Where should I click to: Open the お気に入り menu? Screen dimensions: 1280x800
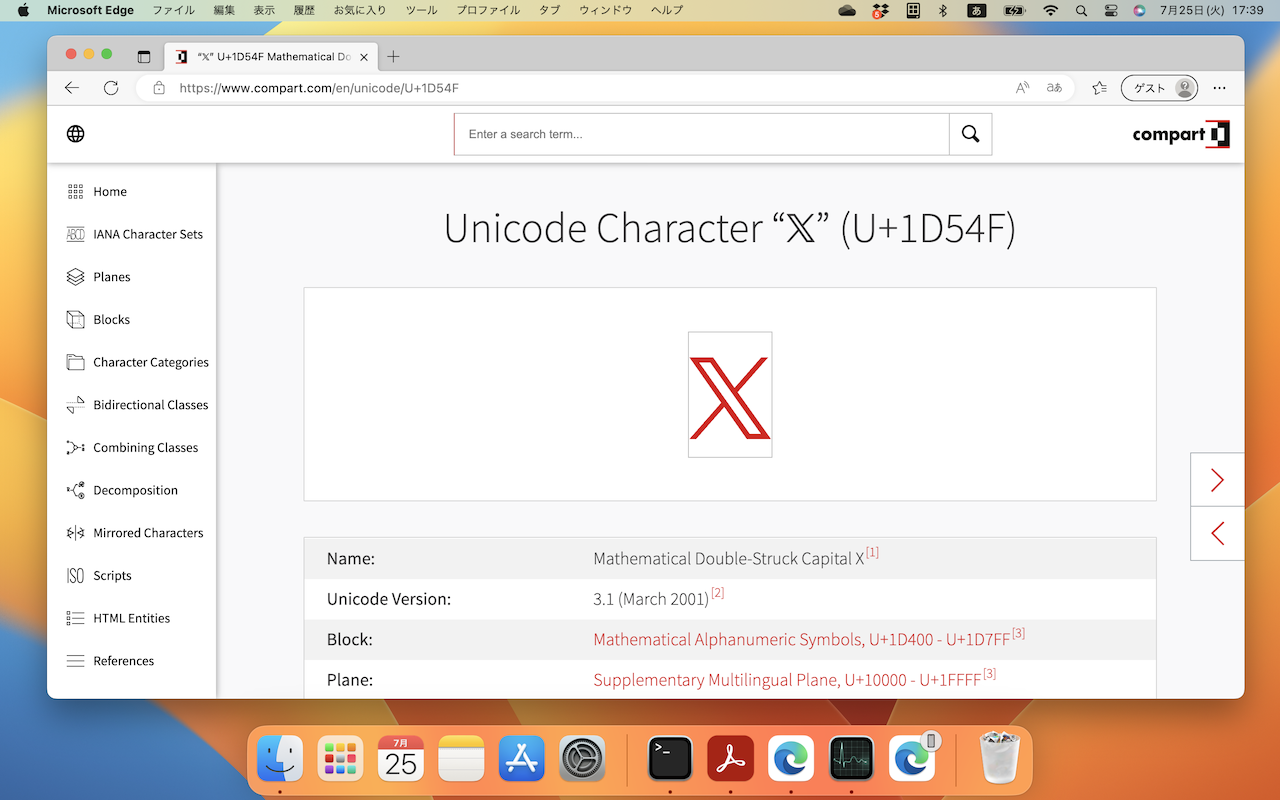(x=360, y=10)
